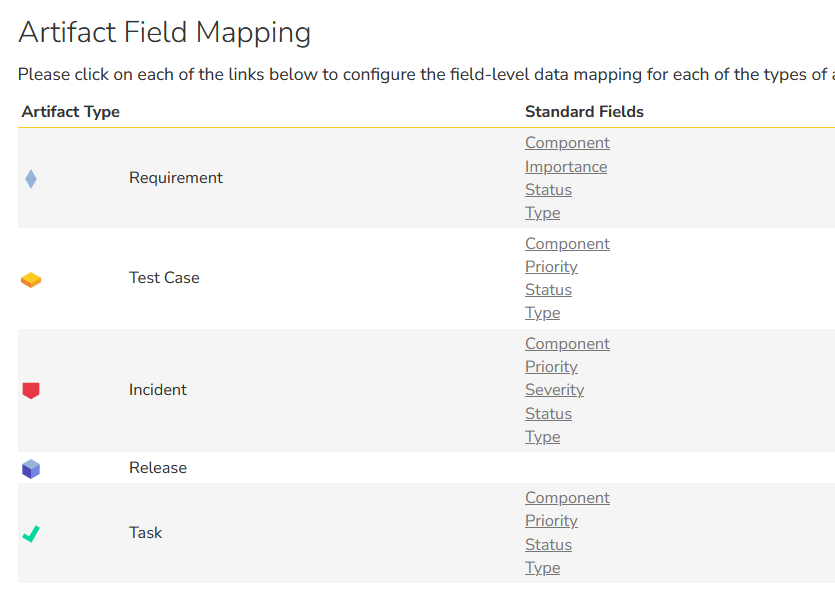Configure the Requirement Status mapping

pyautogui.click(x=548, y=190)
